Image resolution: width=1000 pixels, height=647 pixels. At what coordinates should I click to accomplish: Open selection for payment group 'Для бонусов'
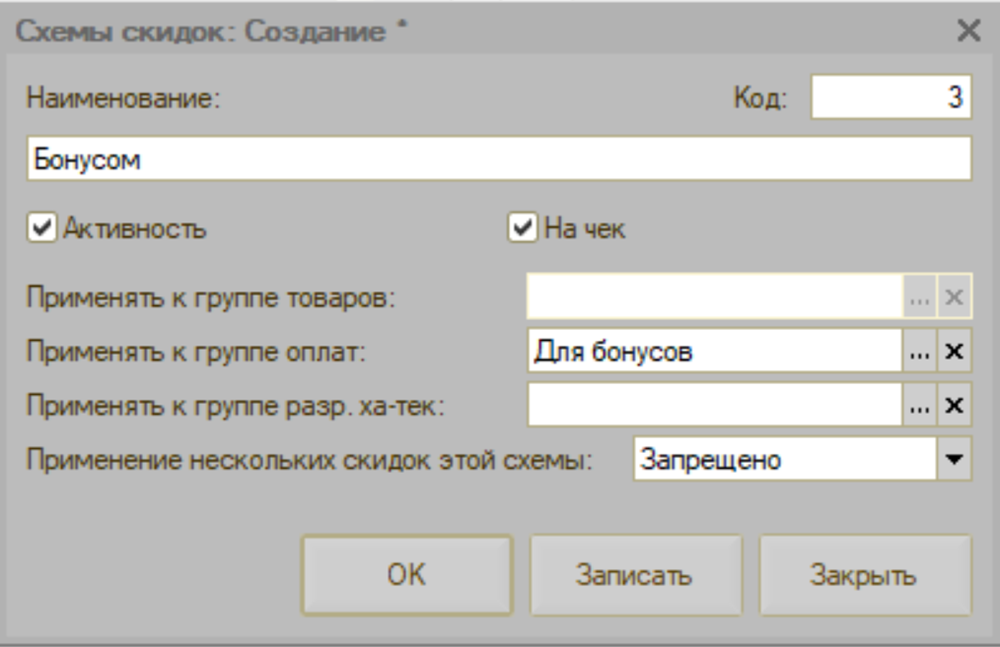(x=920, y=352)
